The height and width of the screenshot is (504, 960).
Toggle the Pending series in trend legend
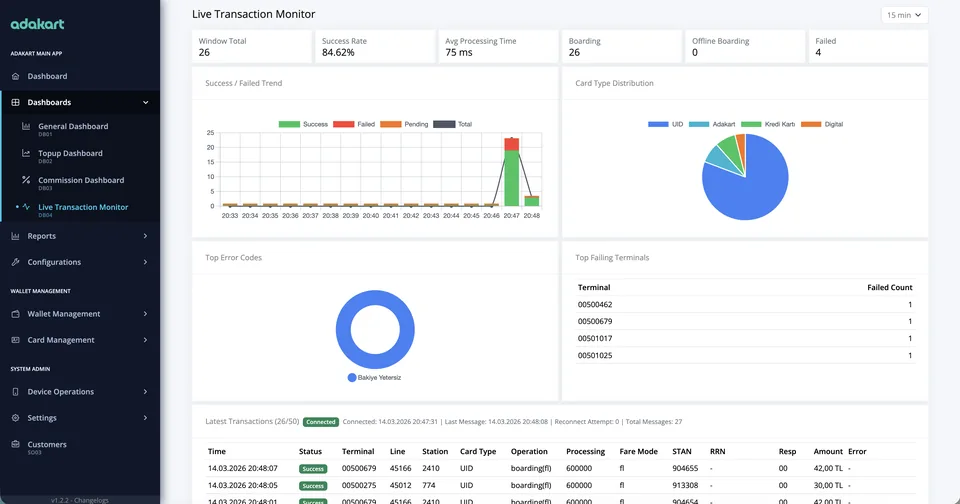click(x=404, y=124)
